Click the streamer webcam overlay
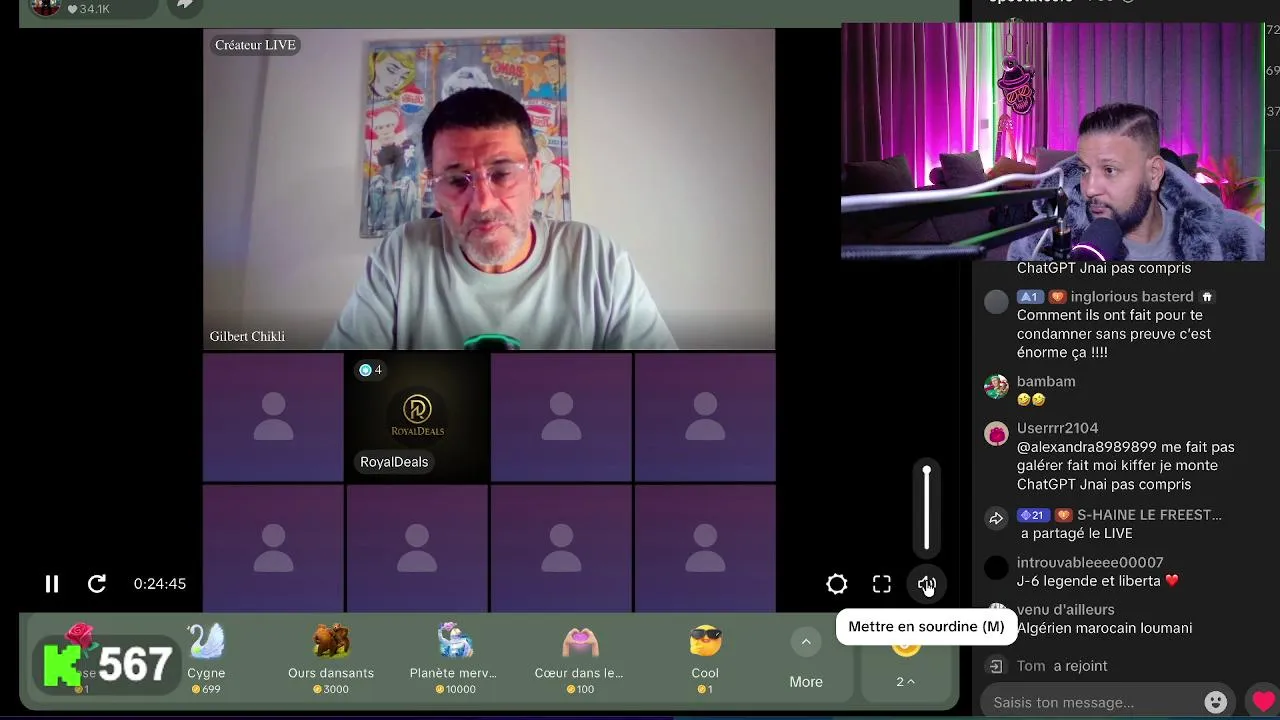Screen dimensions: 1280x720 pos(1053,142)
